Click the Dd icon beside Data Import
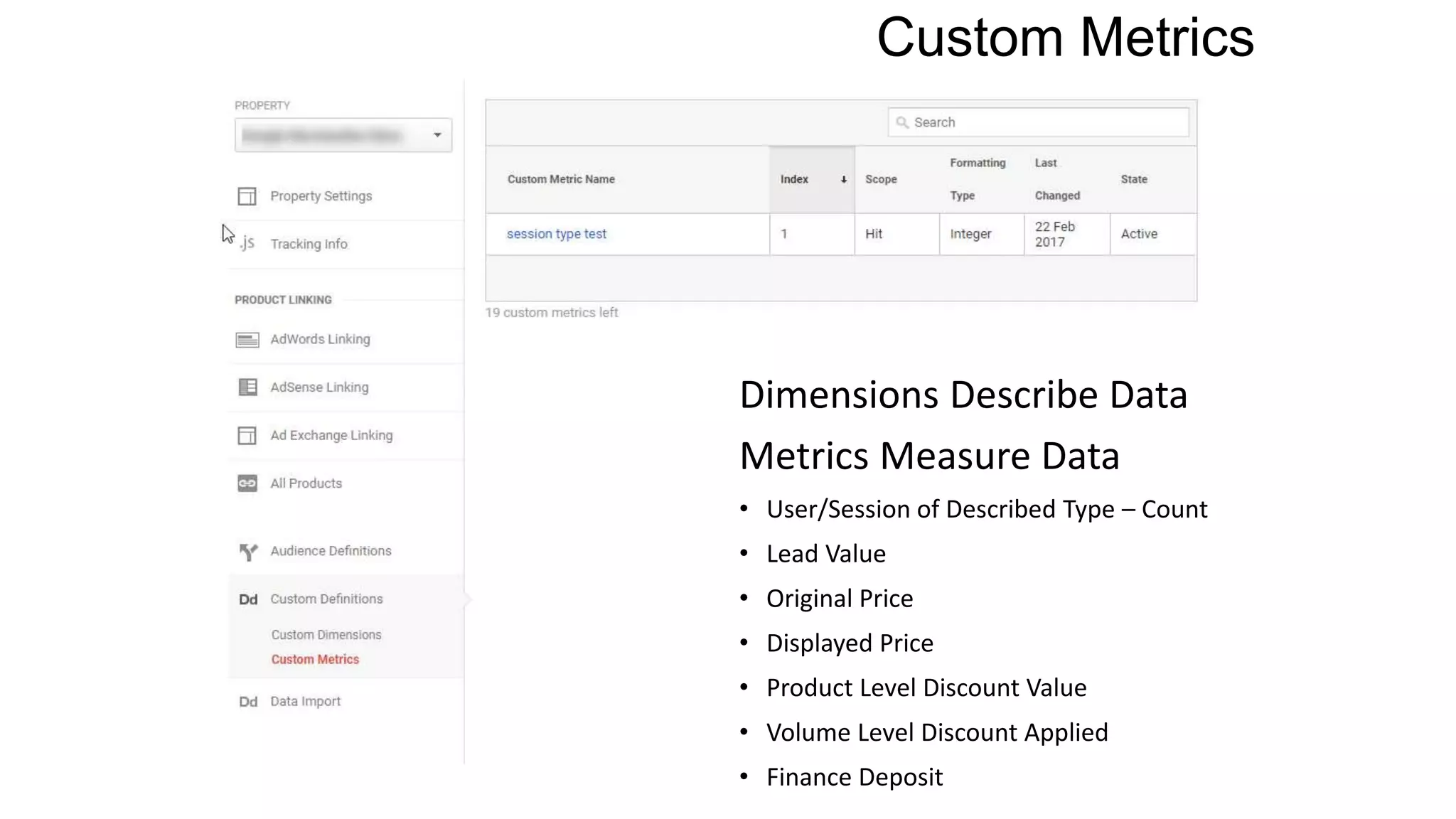Viewport: 1456px width, 819px height. pos(248,702)
